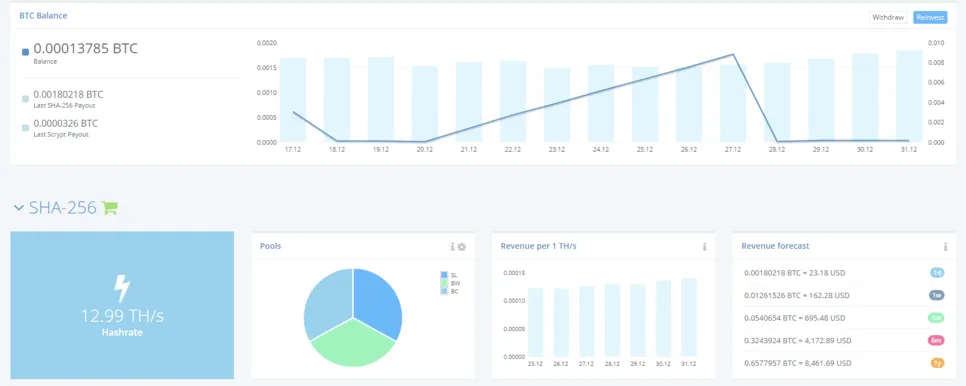Screen dimensions: 966x386
Task: Click the 28.12 date label on balance chart
Action: [x=777, y=150]
